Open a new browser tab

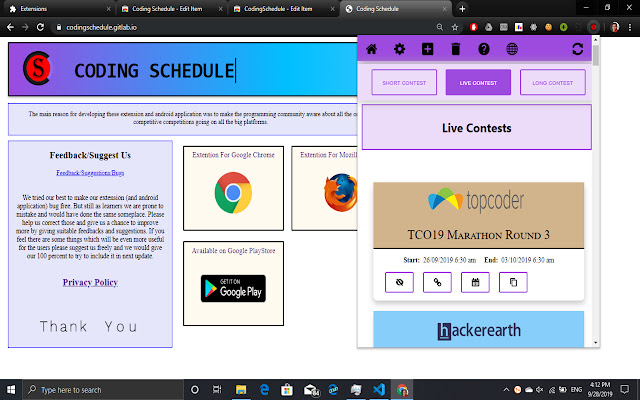462,9
